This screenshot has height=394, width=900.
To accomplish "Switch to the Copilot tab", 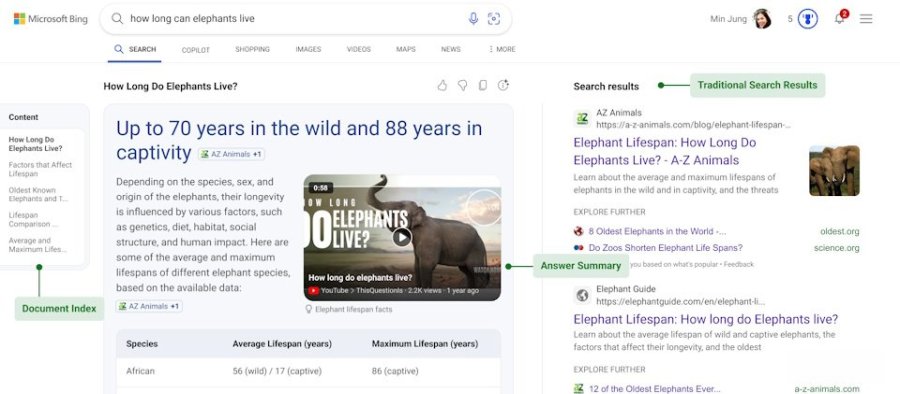I will click(196, 50).
